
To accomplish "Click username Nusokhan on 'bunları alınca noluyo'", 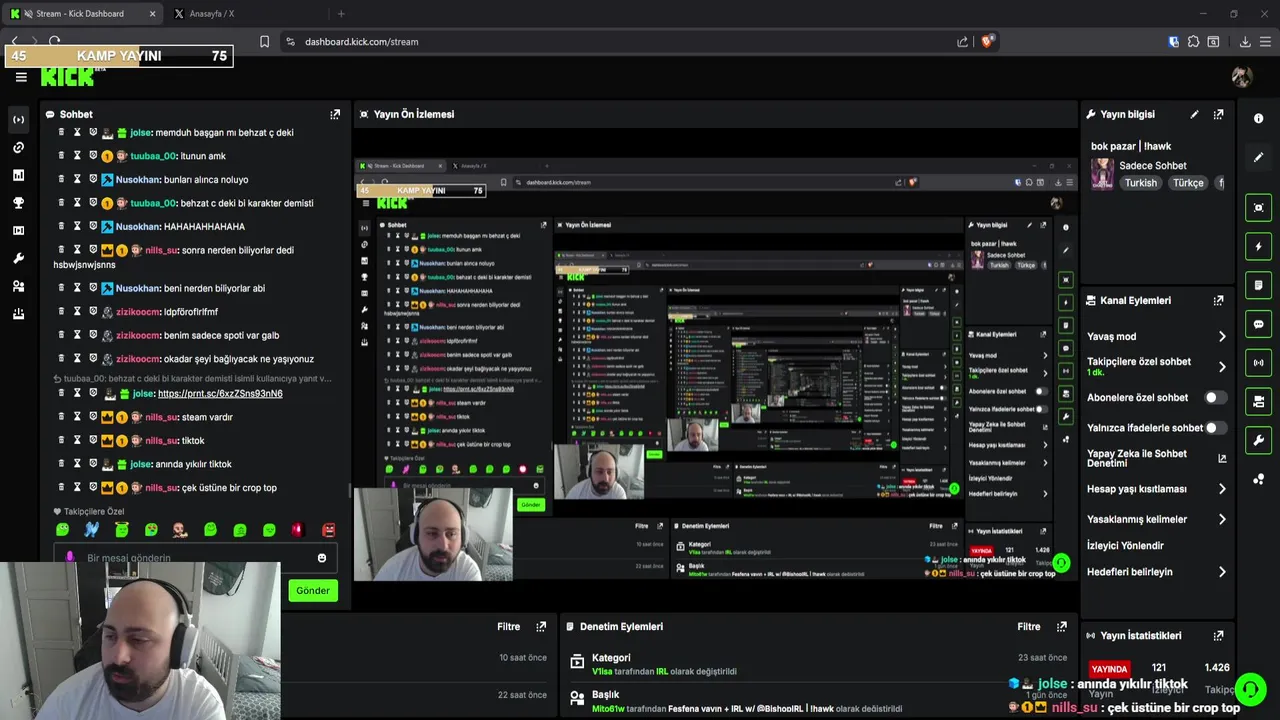I will [138, 180].
